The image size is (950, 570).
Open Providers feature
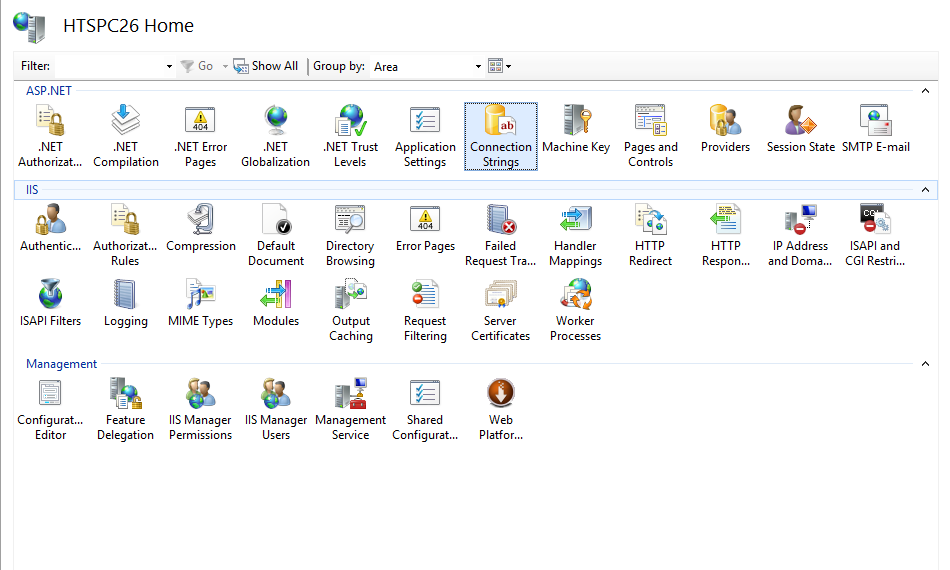[725, 129]
